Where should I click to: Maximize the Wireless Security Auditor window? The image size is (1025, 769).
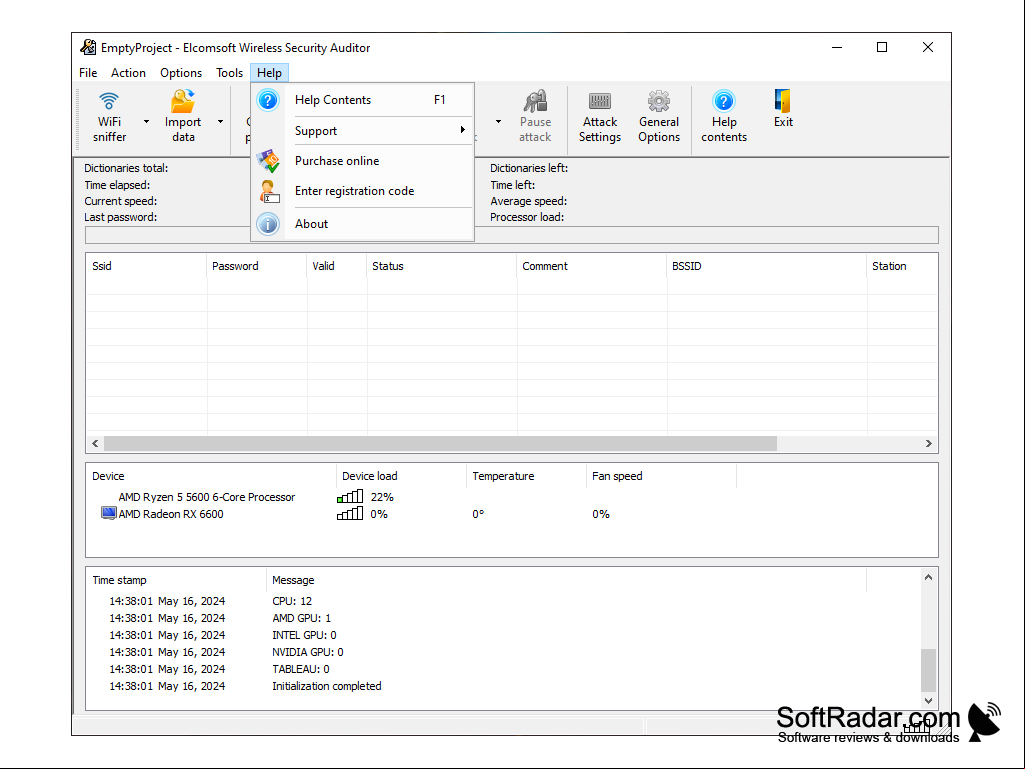point(882,47)
